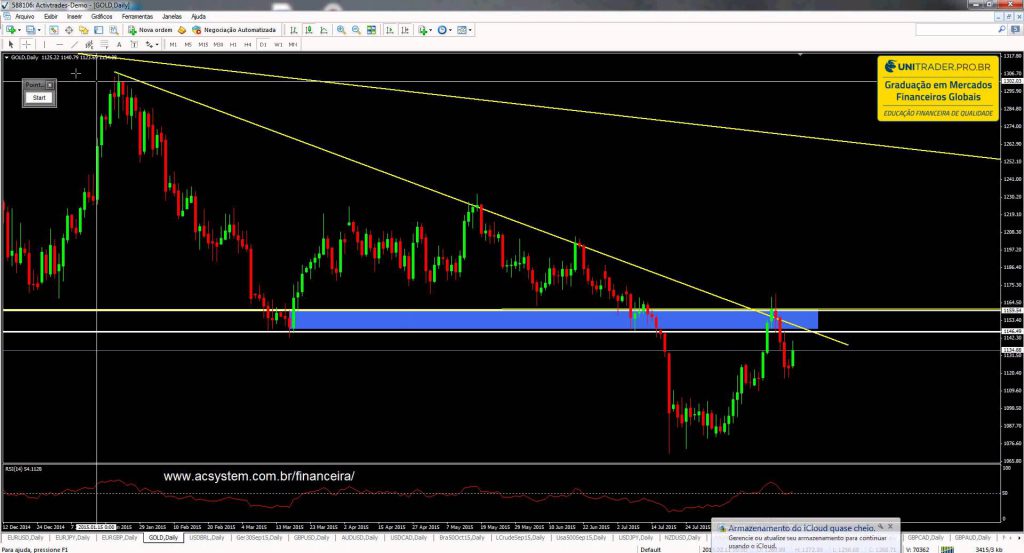Select the trendline drawing tool
Image resolution: width=1024 pixels, height=553 pixels.
point(74,44)
